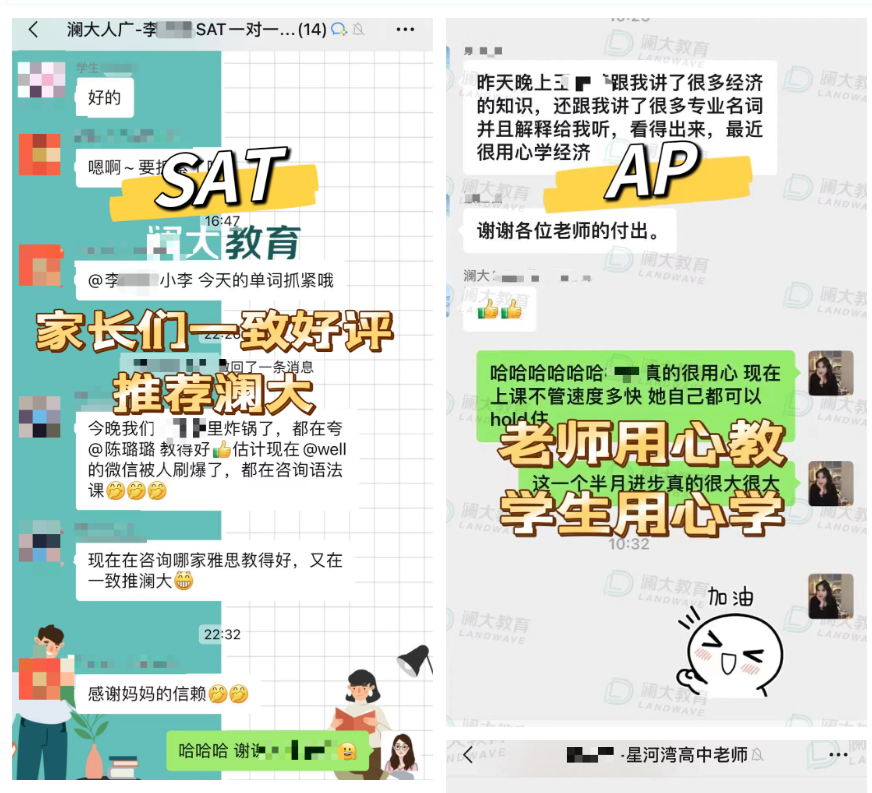Tap the woman avatar beside the 真的很用心 message
The height and width of the screenshot is (793, 872).
pos(830,373)
